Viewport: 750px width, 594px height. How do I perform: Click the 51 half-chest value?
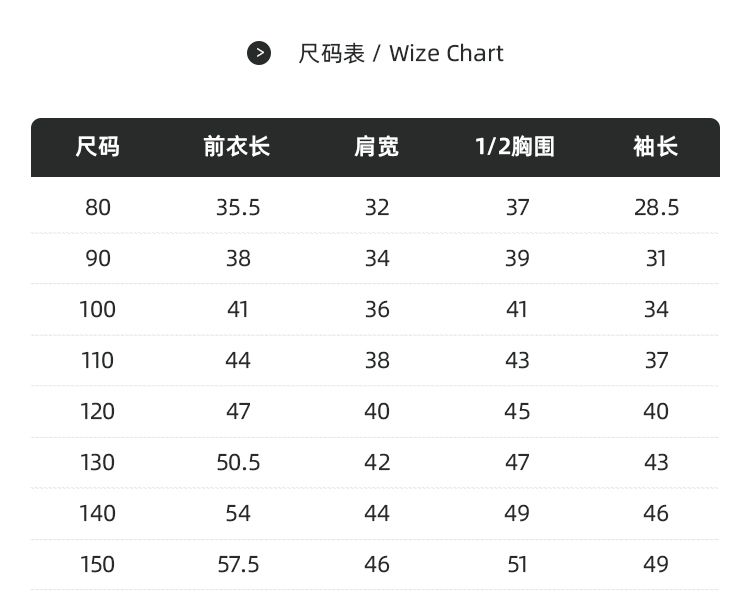point(517,565)
